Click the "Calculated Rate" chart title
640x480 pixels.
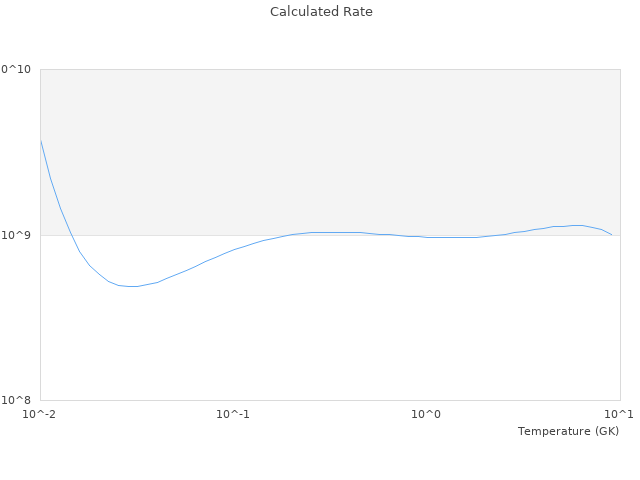click(320, 12)
